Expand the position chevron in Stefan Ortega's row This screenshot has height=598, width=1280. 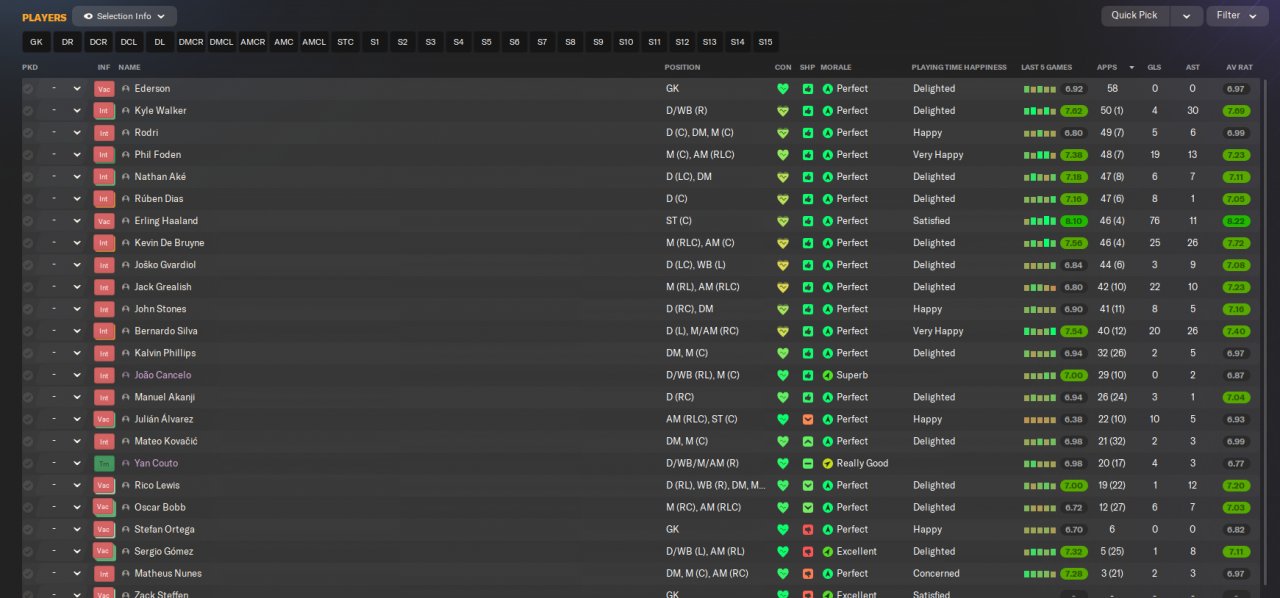point(77,529)
